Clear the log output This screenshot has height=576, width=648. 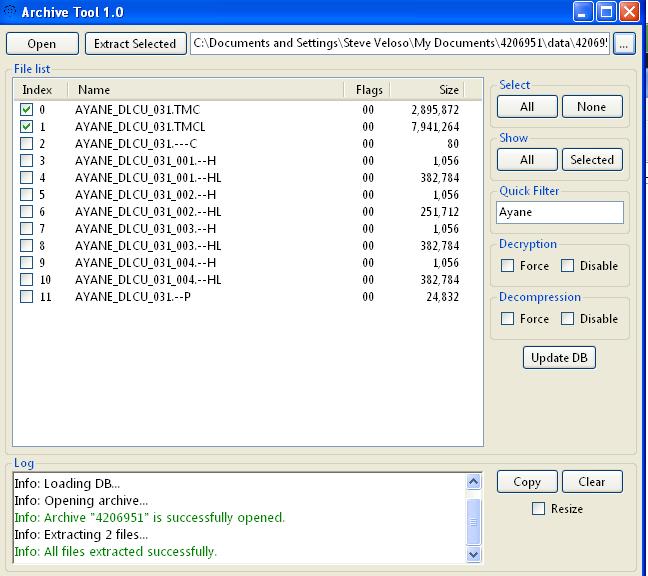(591, 482)
